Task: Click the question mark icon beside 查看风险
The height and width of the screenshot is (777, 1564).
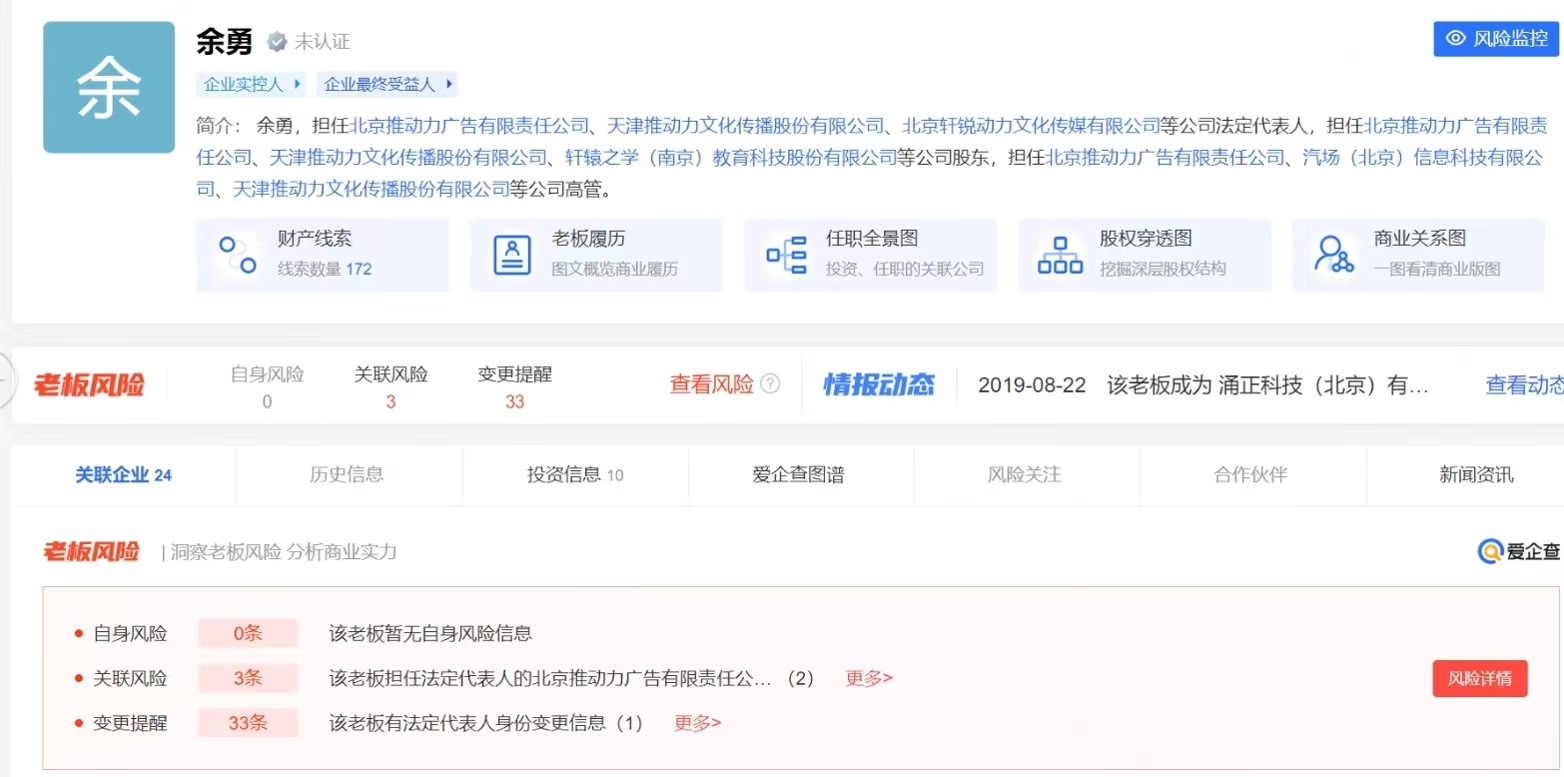Action: click(770, 384)
